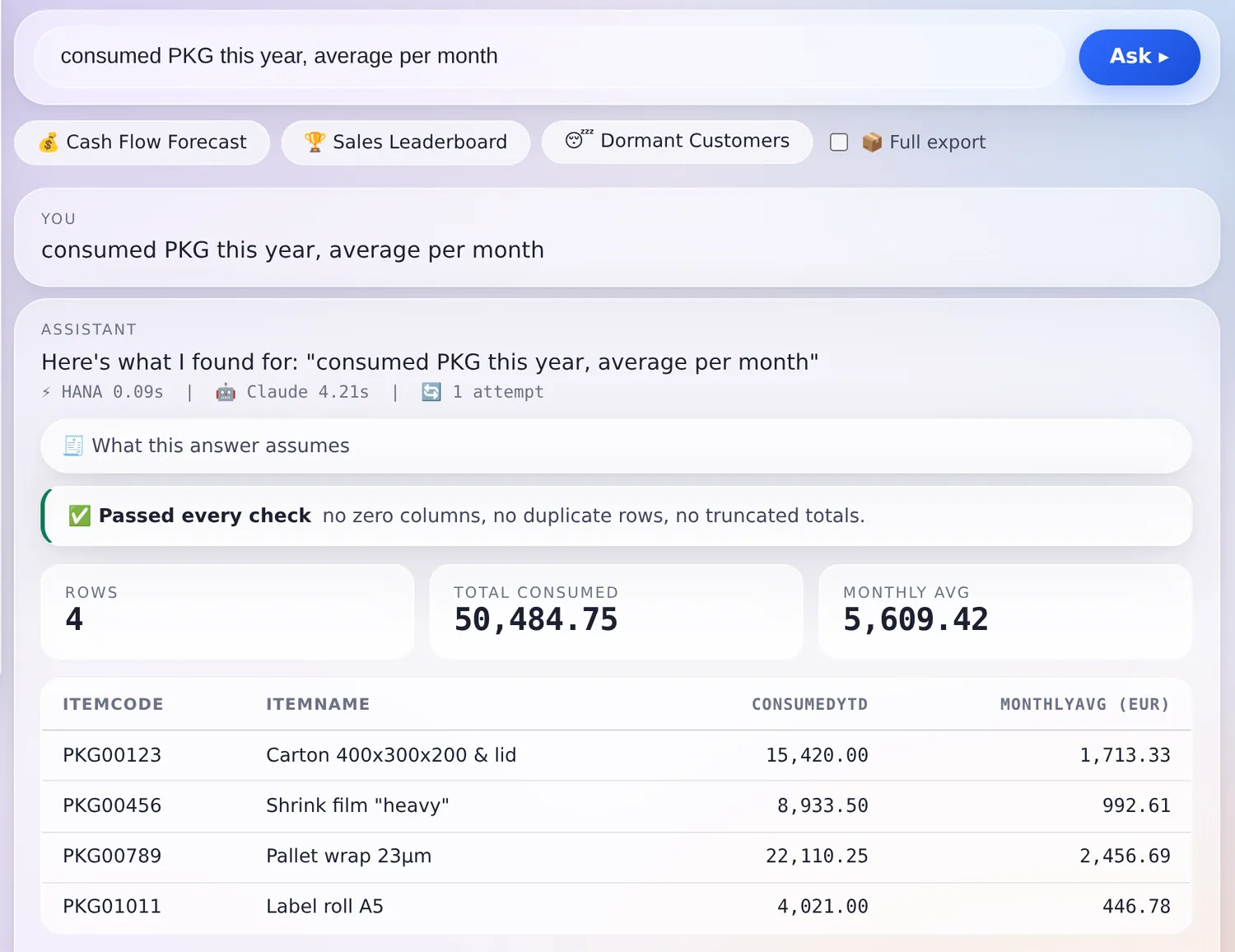Click the ITEMNAME column header
The height and width of the screenshot is (952, 1235).
318,704
